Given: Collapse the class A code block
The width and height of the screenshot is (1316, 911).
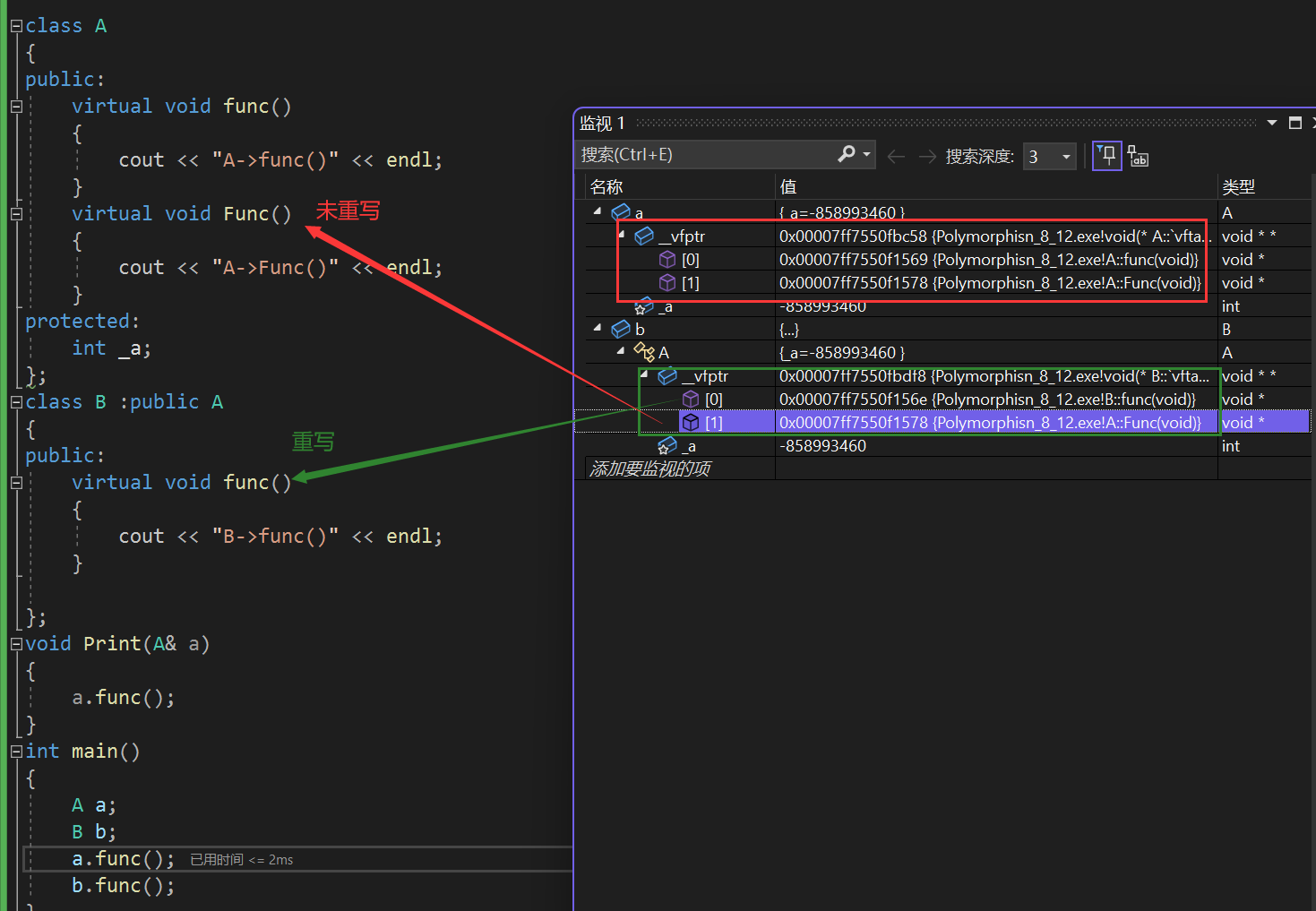Looking at the screenshot, I should pyautogui.click(x=16, y=26).
